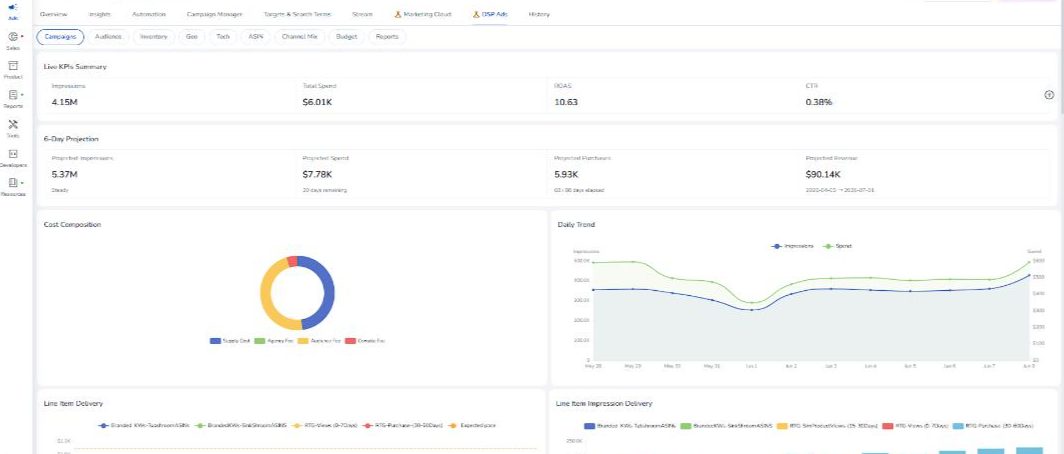Screen dimensions: 1064x454
Task: Switch to the Automation tab
Action: coord(149,14)
